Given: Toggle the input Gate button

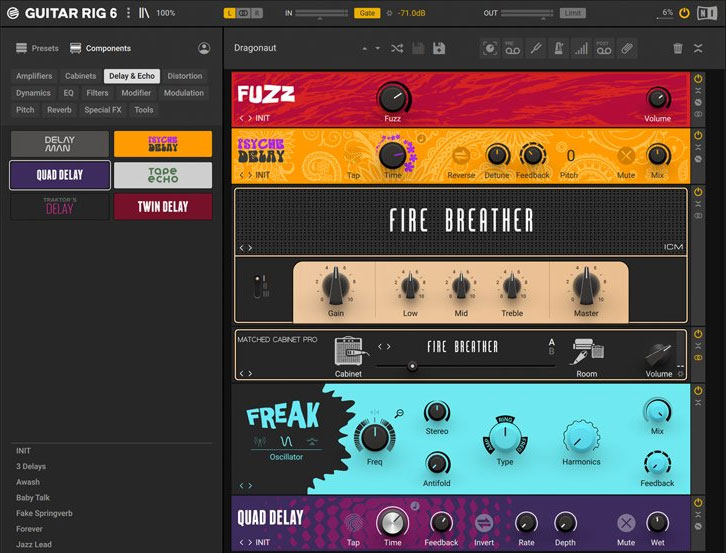Looking at the screenshot, I should click(367, 13).
